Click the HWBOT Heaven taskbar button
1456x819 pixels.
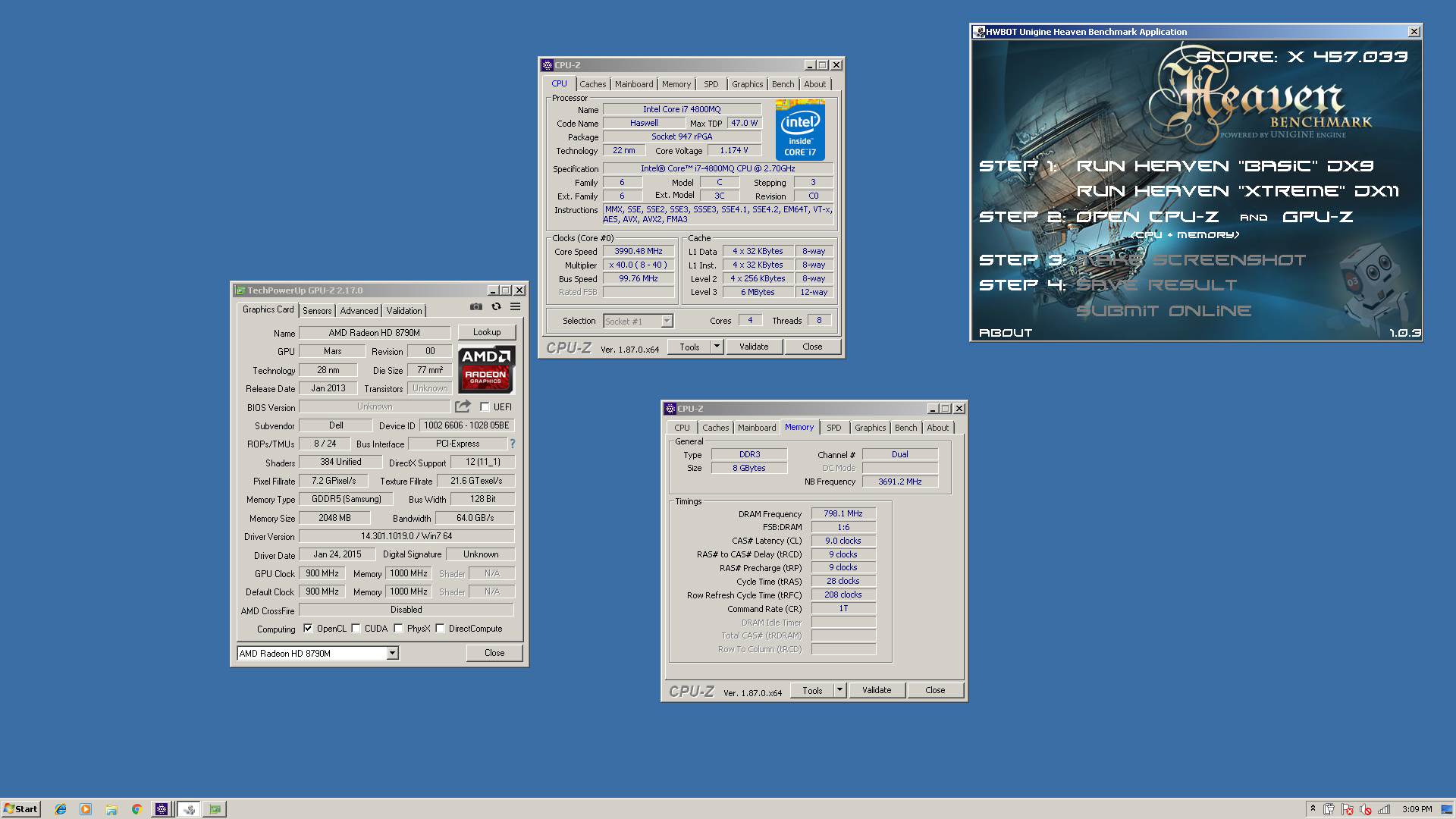pyautogui.click(x=189, y=809)
